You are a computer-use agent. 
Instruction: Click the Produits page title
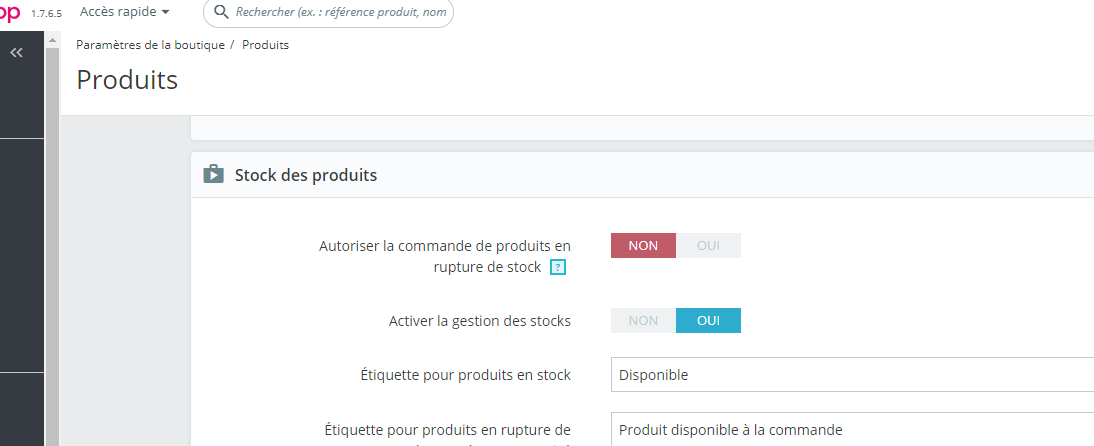[127, 80]
